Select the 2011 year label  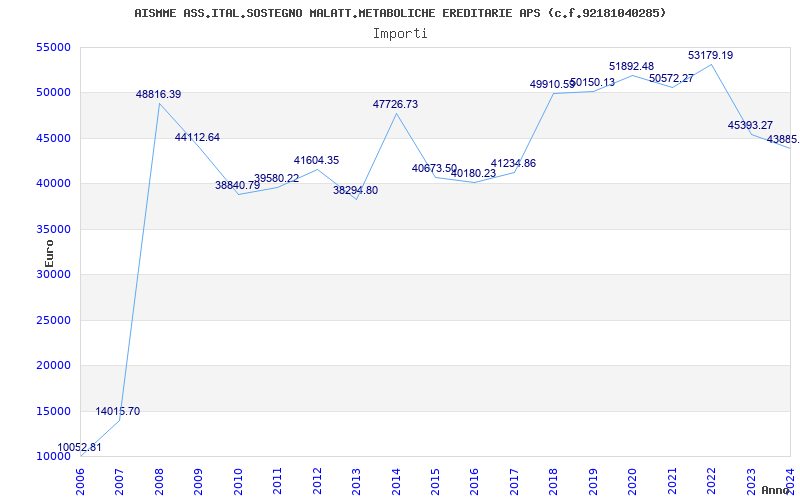(278, 482)
